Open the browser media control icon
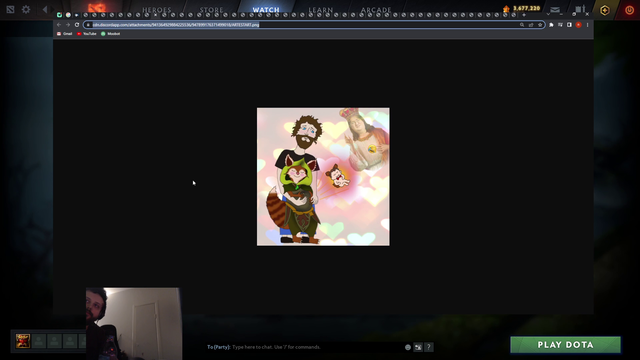Screen dimensions: 640x360 pos(560,25)
